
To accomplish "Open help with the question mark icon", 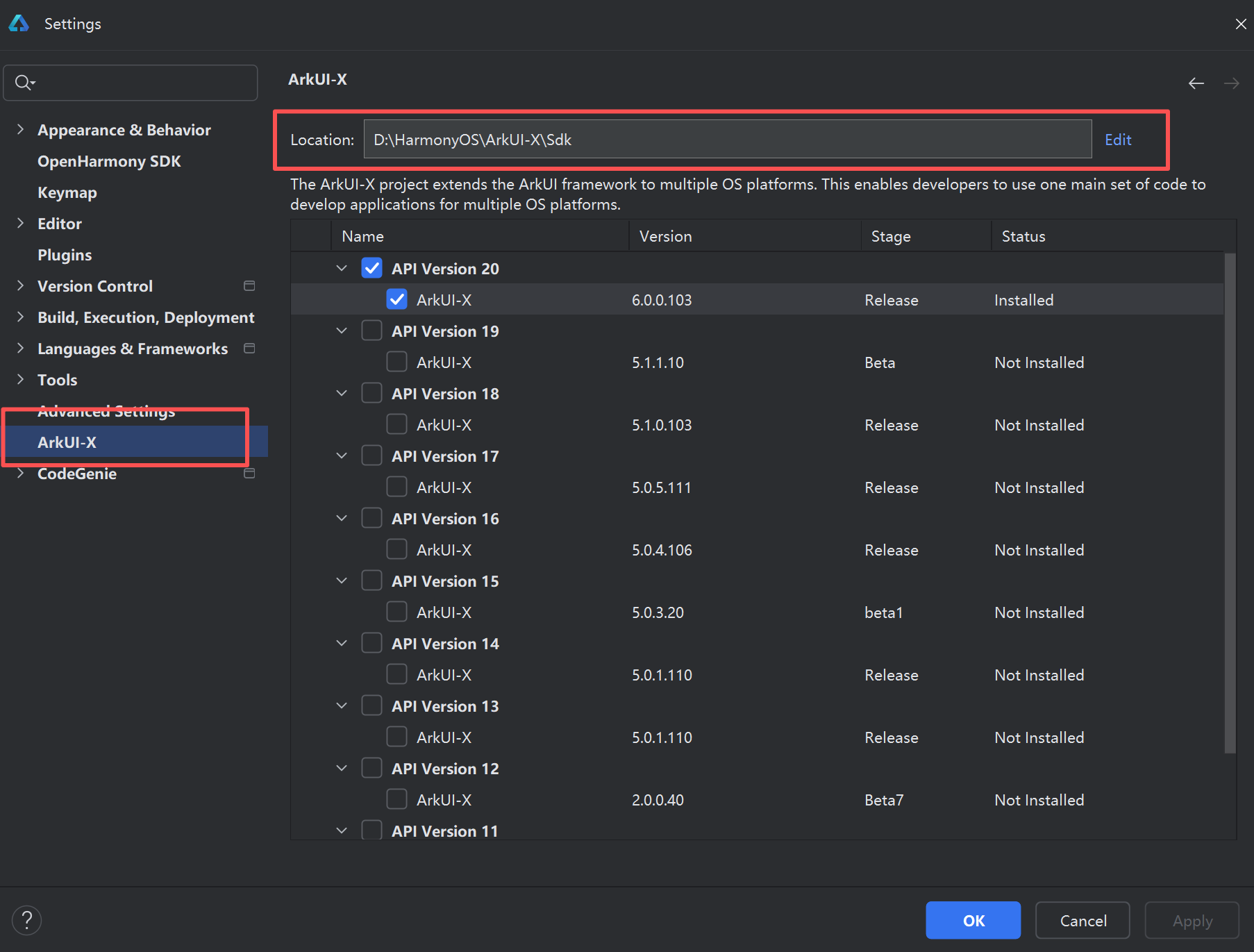I will tap(27, 920).
